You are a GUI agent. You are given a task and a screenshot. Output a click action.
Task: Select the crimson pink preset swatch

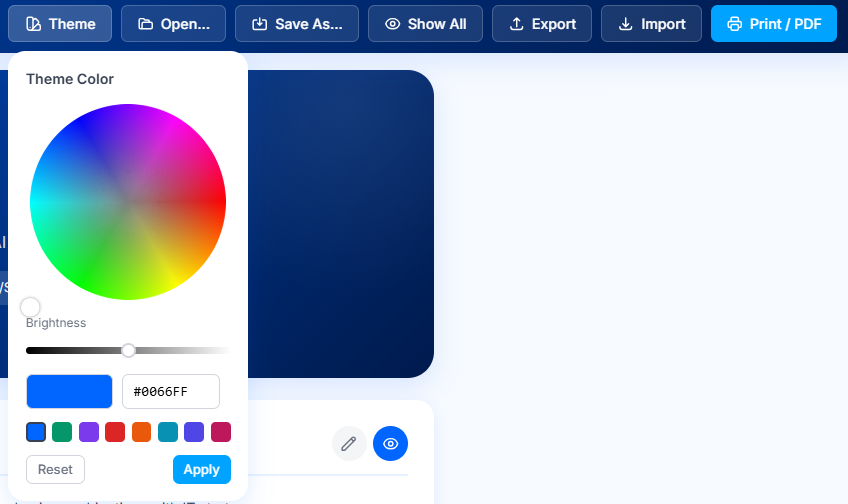click(221, 432)
